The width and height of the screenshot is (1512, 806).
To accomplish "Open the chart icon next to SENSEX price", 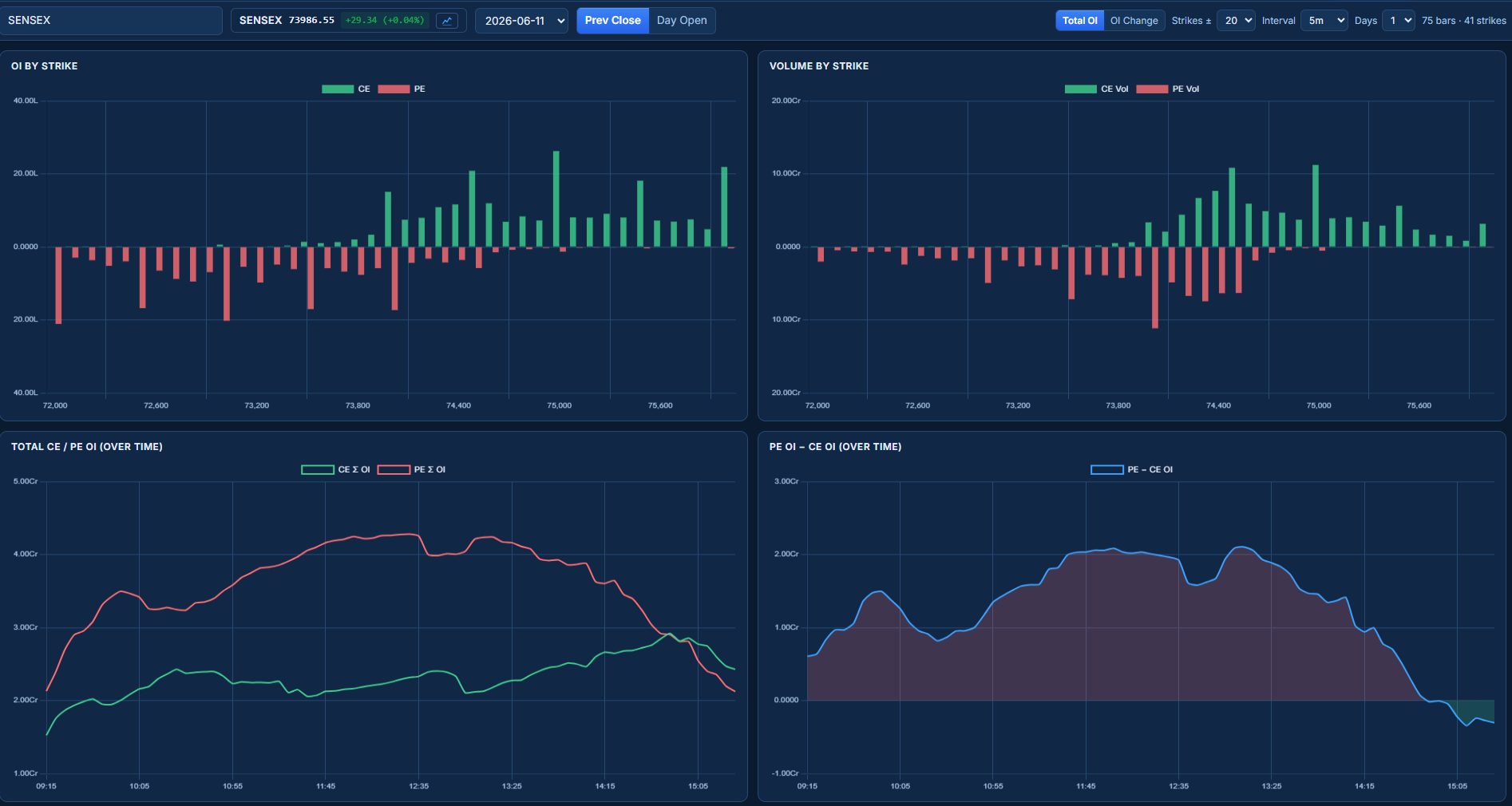I will pyautogui.click(x=447, y=21).
